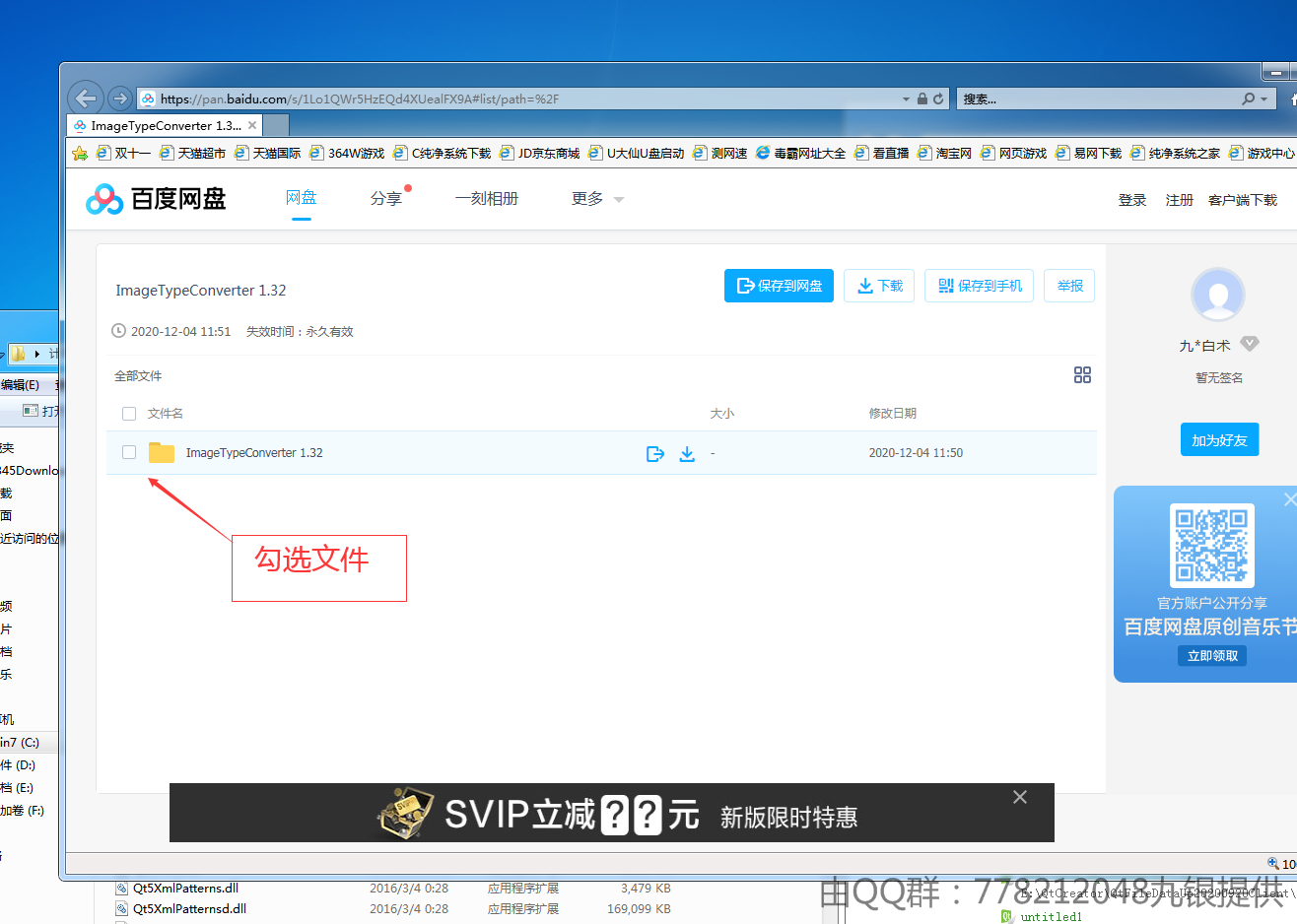This screenshot has width=1297, height=924.
Task: Open the 毒霸网址大全 bookmark
Action: coord(800,153)
